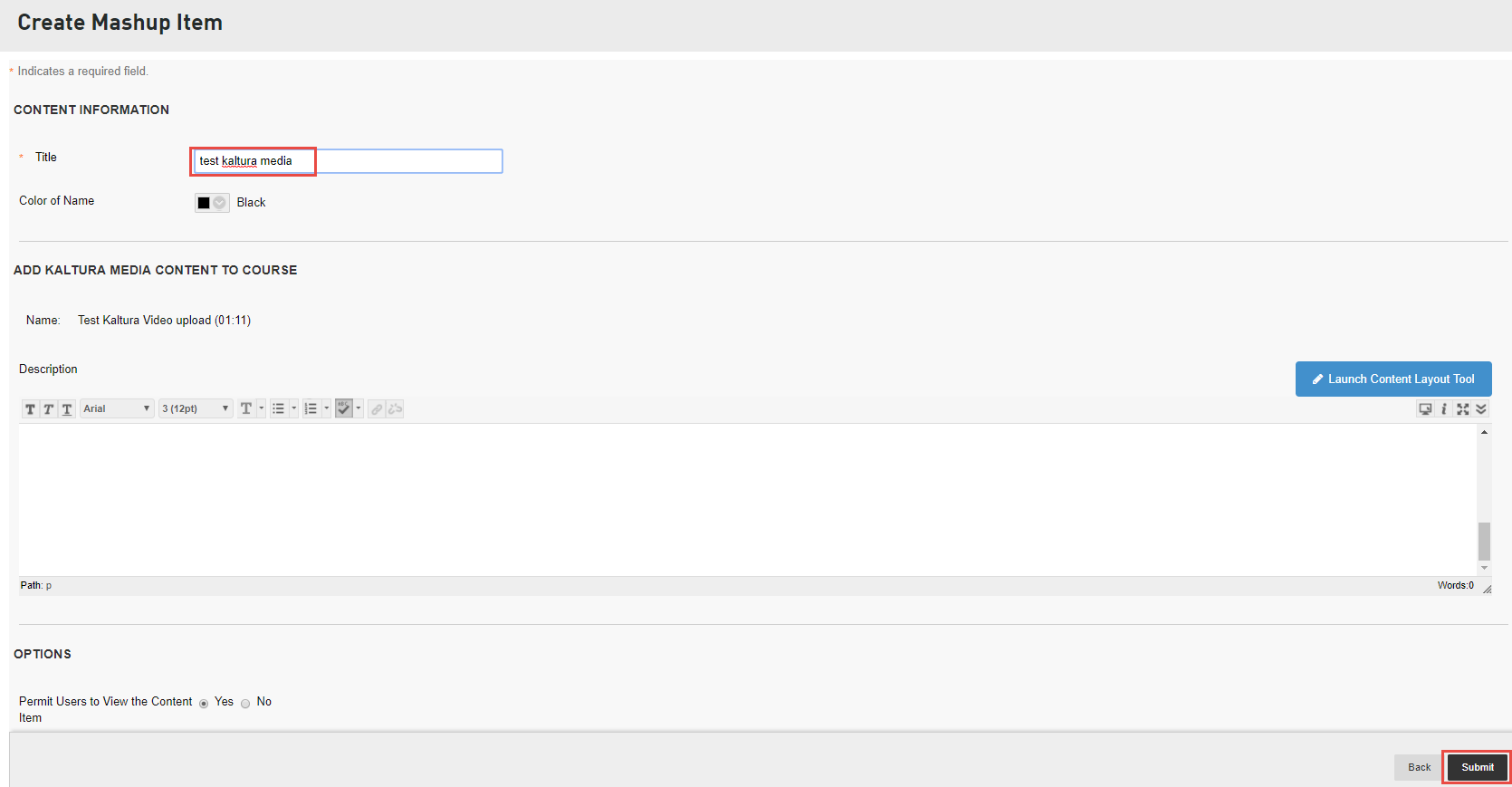Open editor help info icon

(1444, 409)
